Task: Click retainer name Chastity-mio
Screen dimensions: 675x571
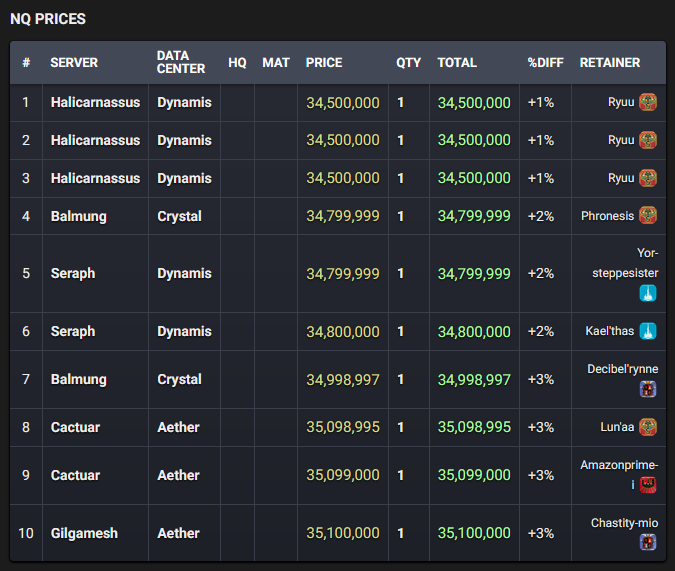Action: pyautogui.click(x=624, y=523)
